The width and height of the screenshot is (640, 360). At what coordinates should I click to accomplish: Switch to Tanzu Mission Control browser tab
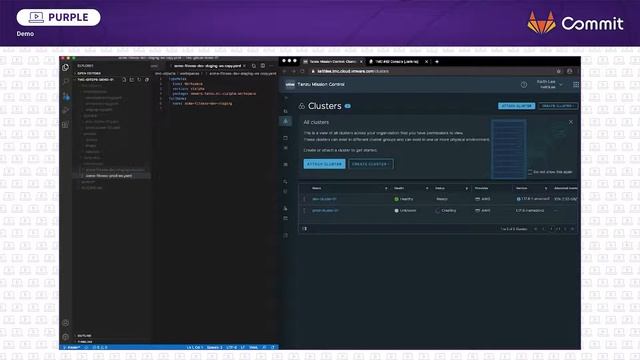pyautogui.click(x=333, y=62)
